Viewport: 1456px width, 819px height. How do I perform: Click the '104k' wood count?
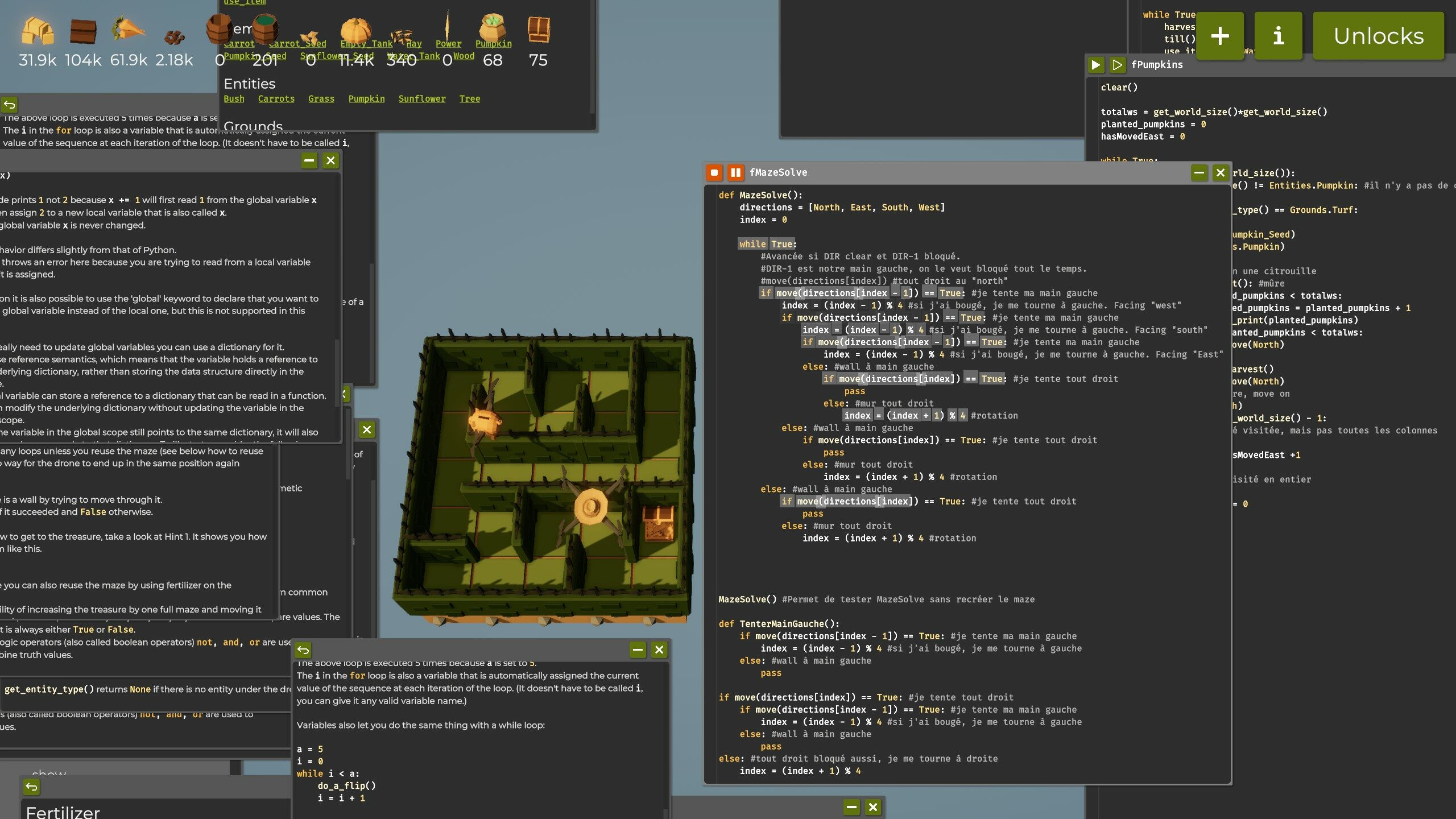point(83,60)
